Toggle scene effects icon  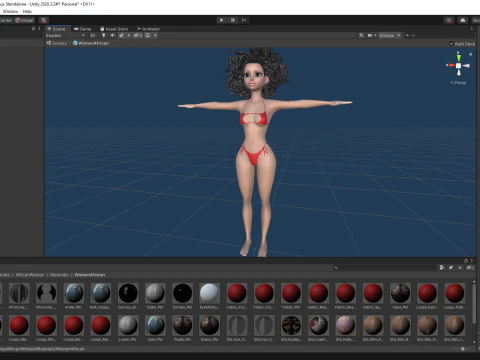point(121,35)
